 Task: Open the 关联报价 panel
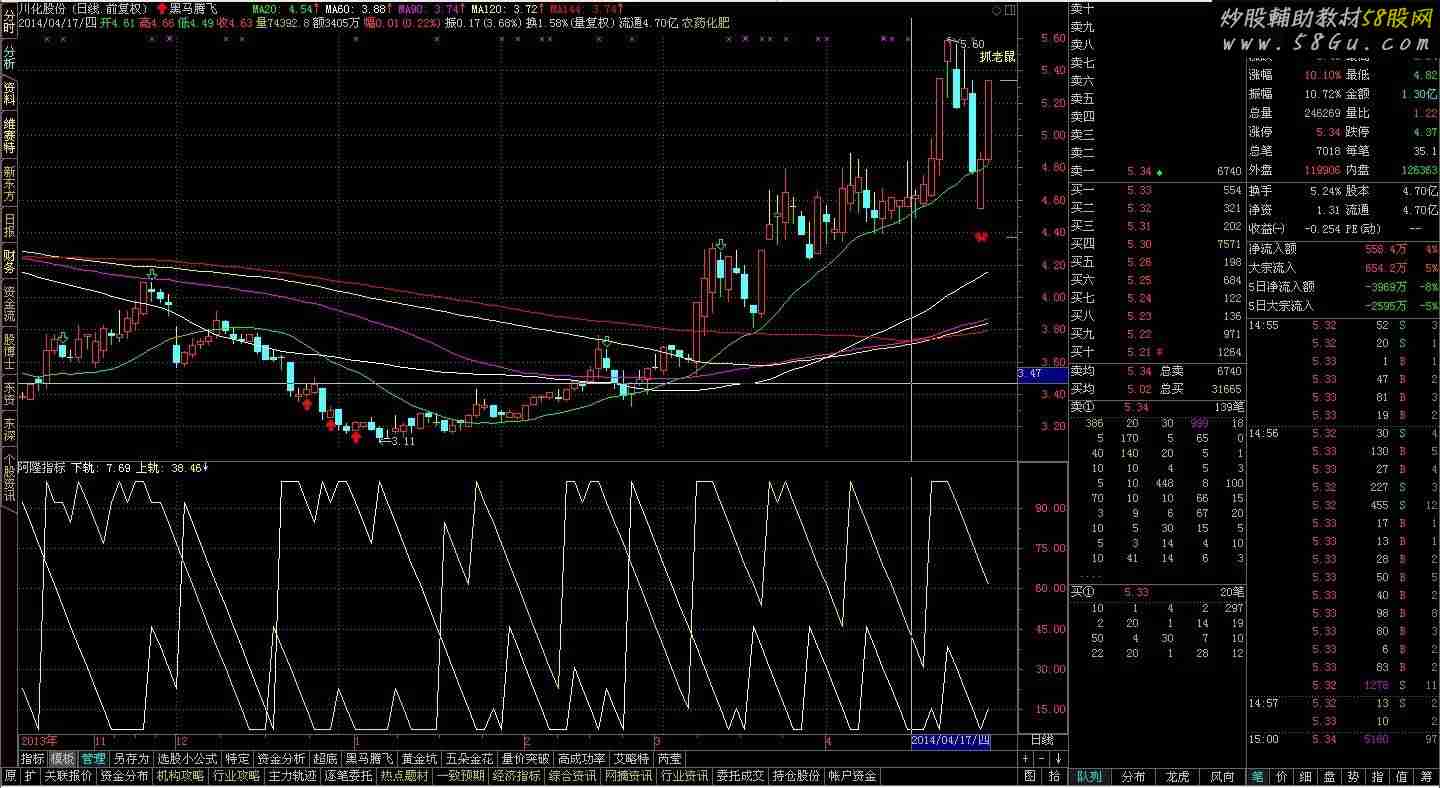(x=69, y=776)
